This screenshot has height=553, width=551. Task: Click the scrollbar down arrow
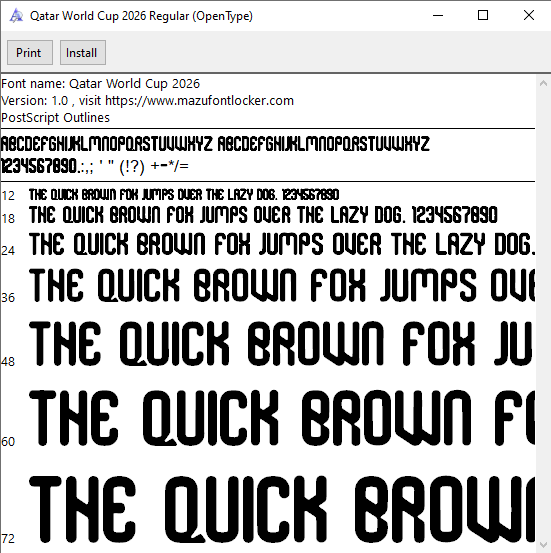tap(543, 545)
